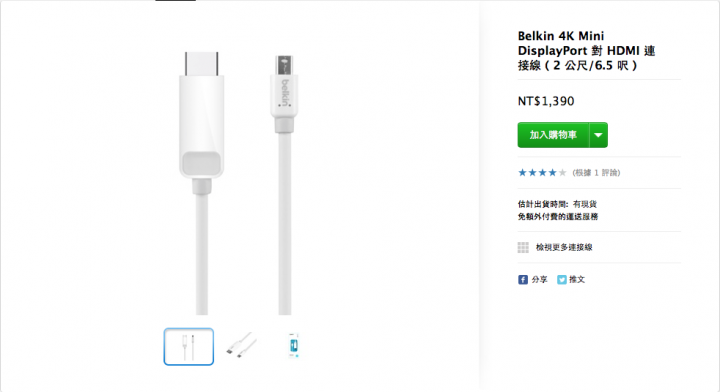Click the green 加入購物車 button
720x392 pixels.
tap(553, 135)
